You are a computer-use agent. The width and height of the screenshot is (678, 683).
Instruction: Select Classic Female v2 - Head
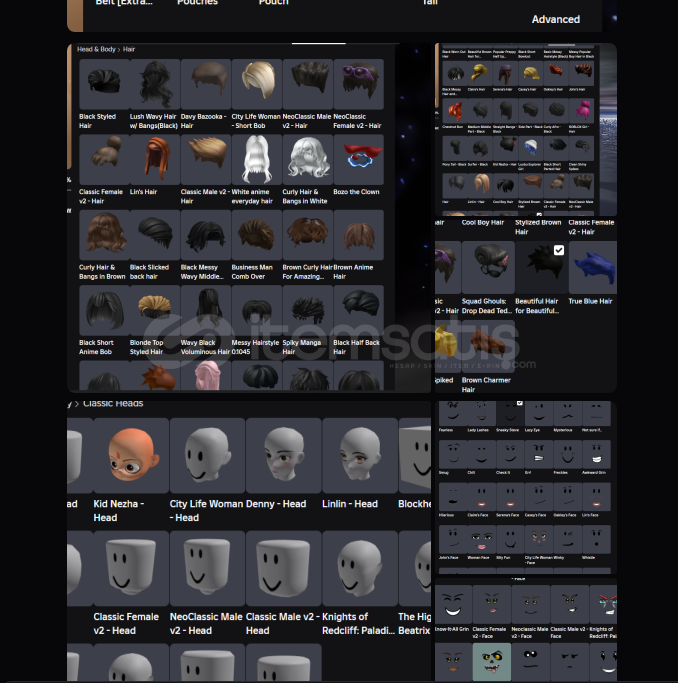(x=131, y=568)
